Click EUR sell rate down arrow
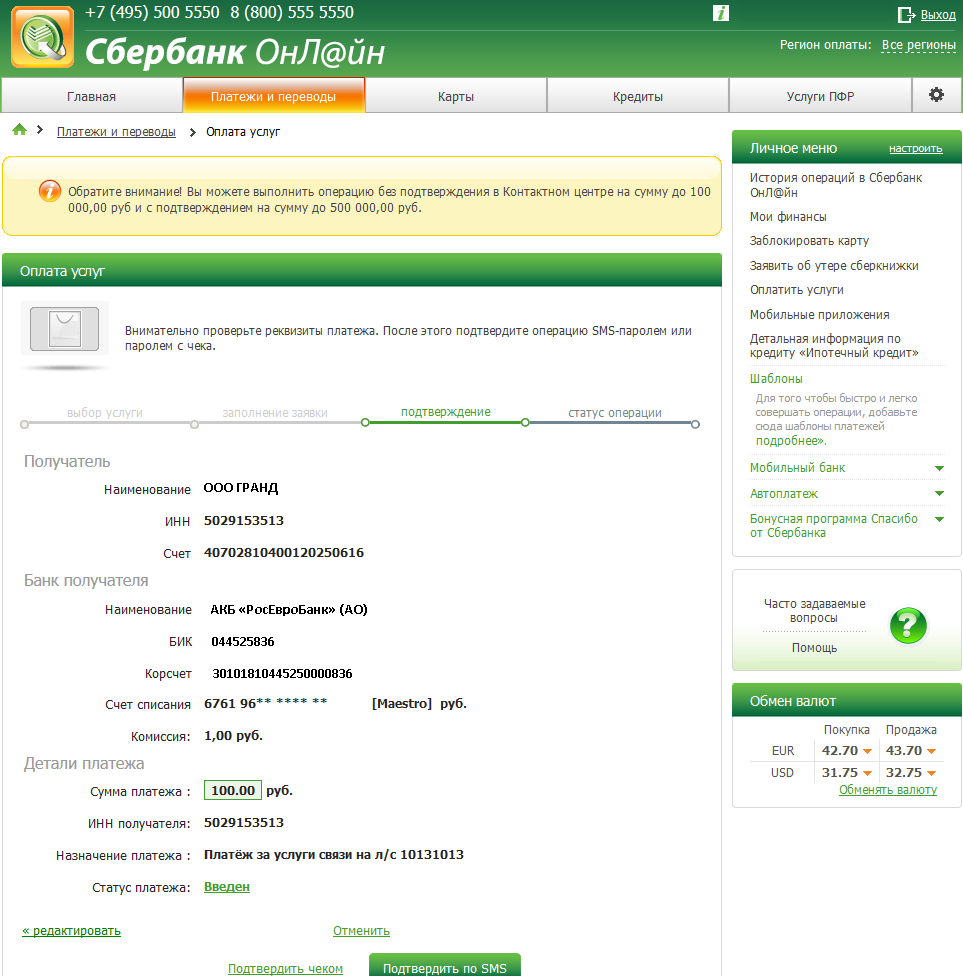Screen dimensions: 963x979 pos(931,751)
